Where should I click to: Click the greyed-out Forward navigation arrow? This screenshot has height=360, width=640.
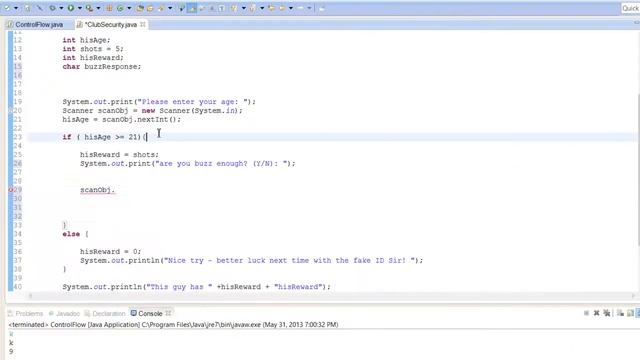[300, 8]
